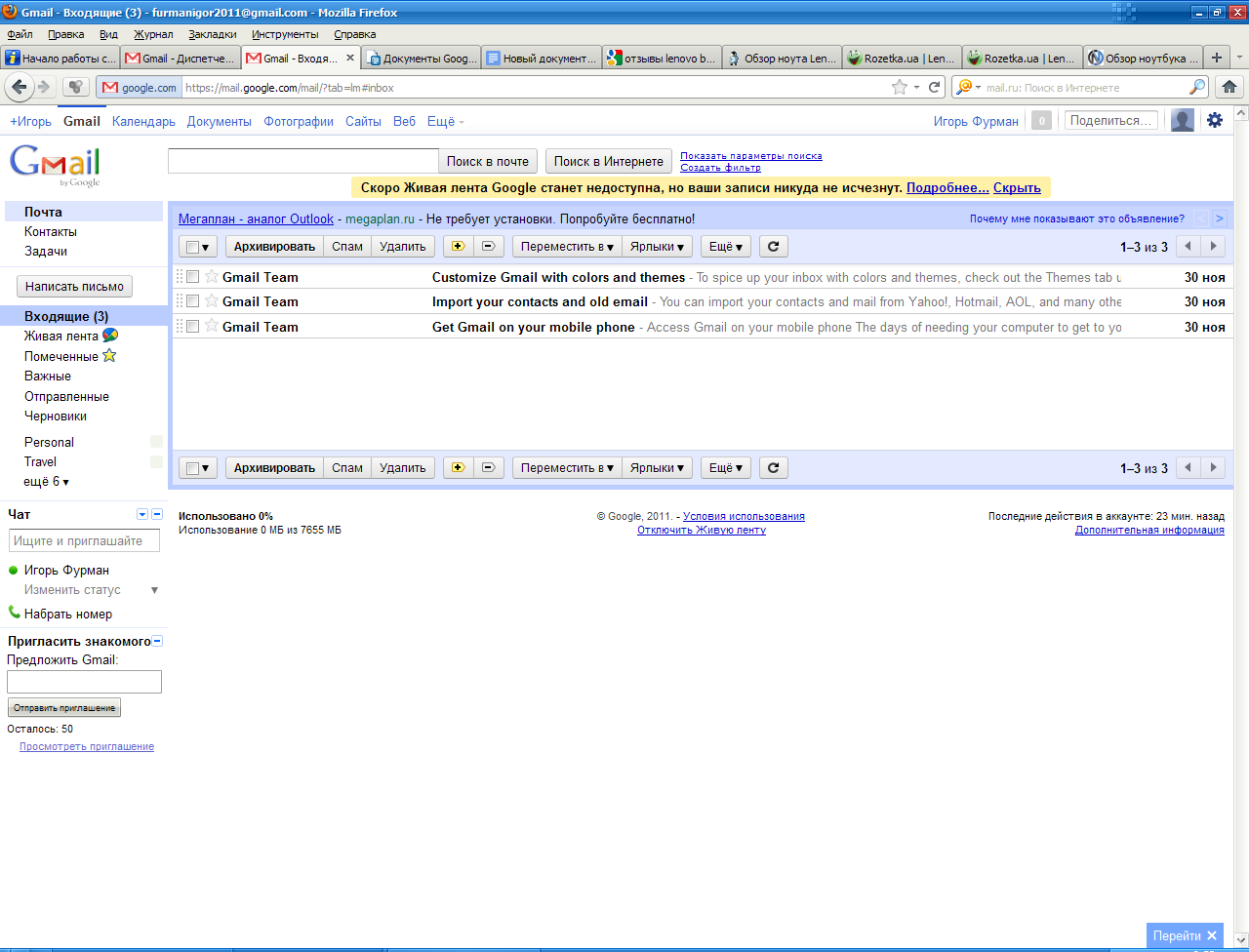Open the Закладки menu

point(213,34)
